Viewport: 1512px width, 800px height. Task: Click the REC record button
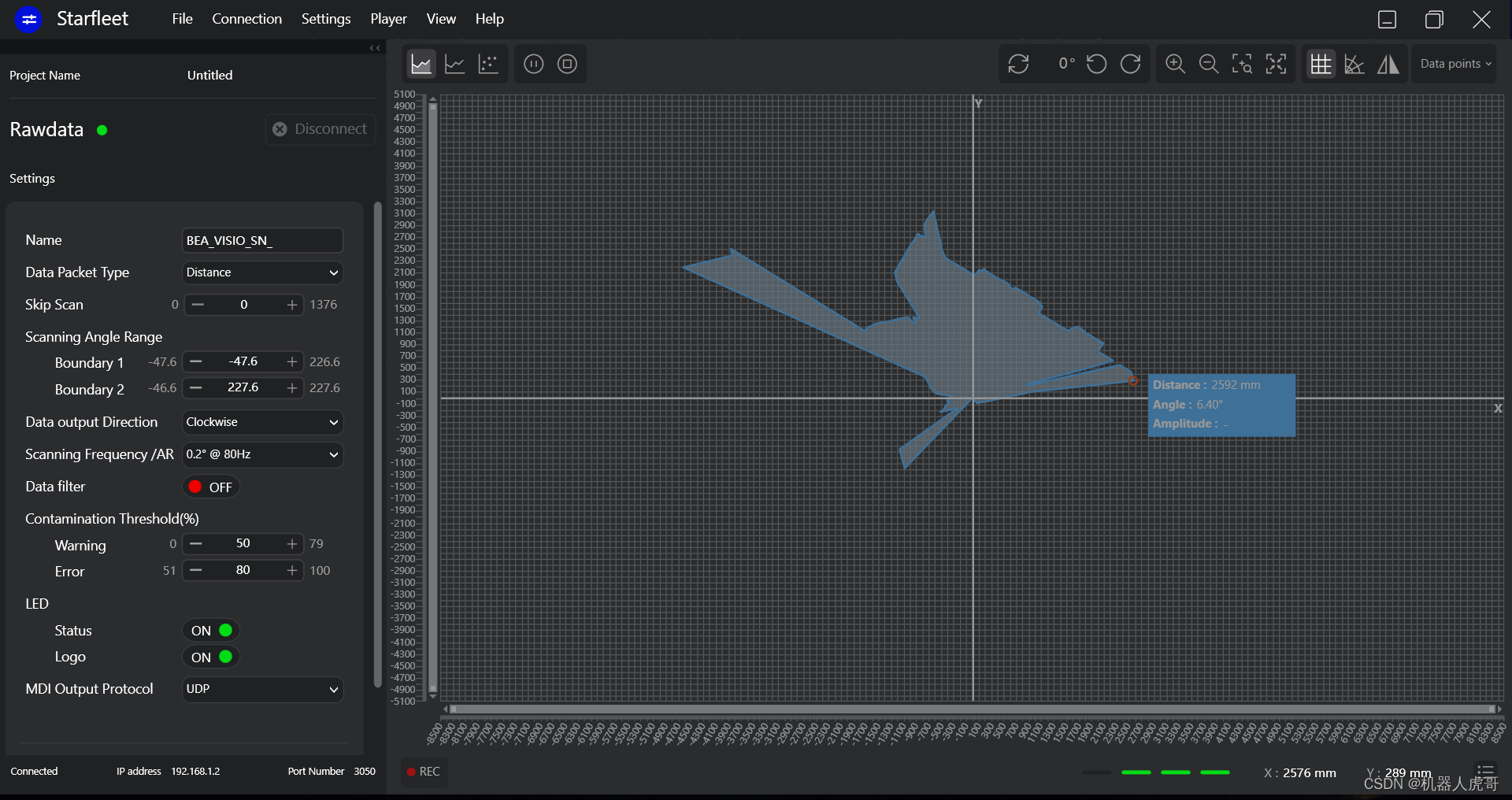coord(424,772)
